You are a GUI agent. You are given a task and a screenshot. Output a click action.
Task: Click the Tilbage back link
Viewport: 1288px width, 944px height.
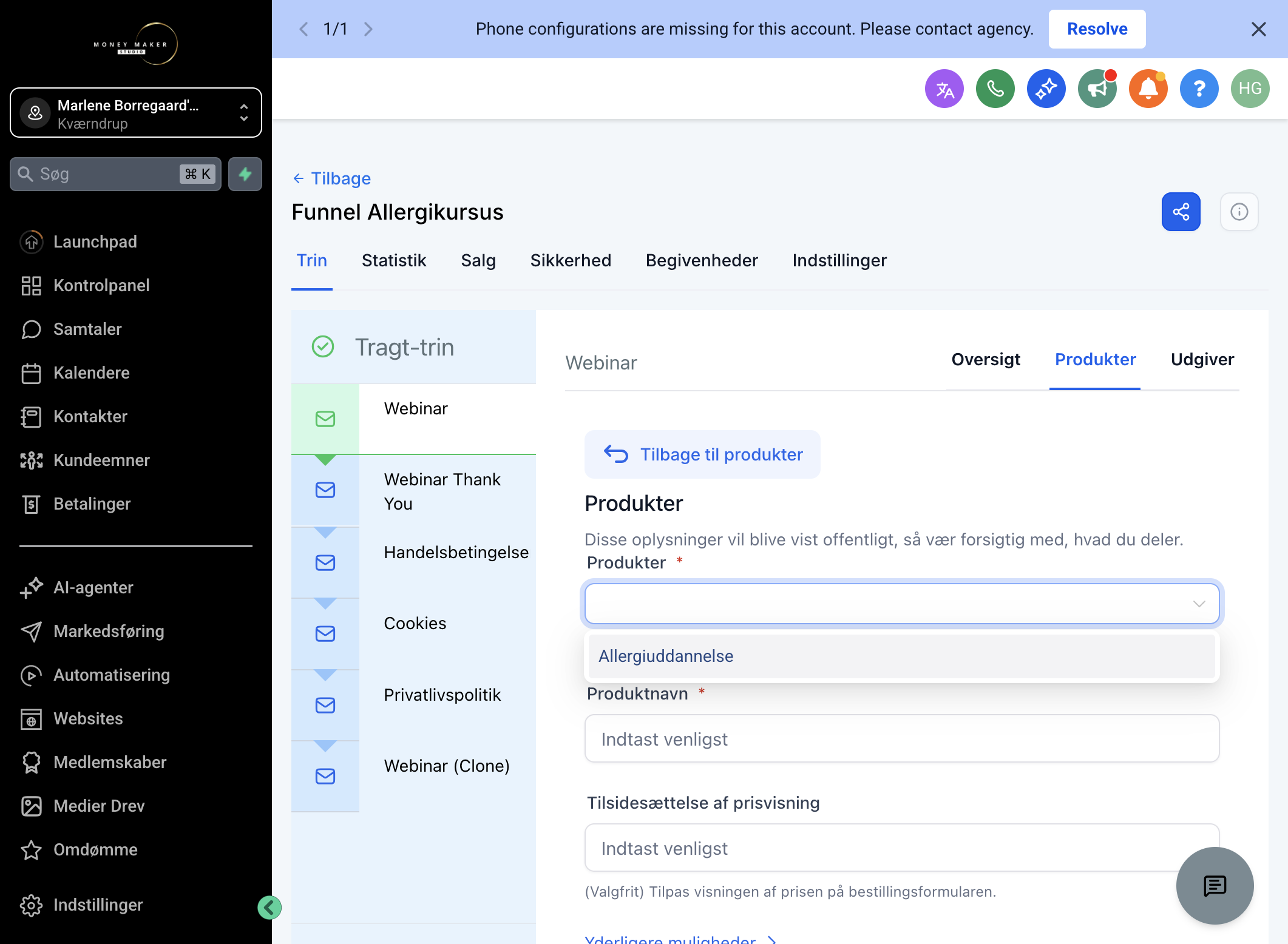pos(332,178)
